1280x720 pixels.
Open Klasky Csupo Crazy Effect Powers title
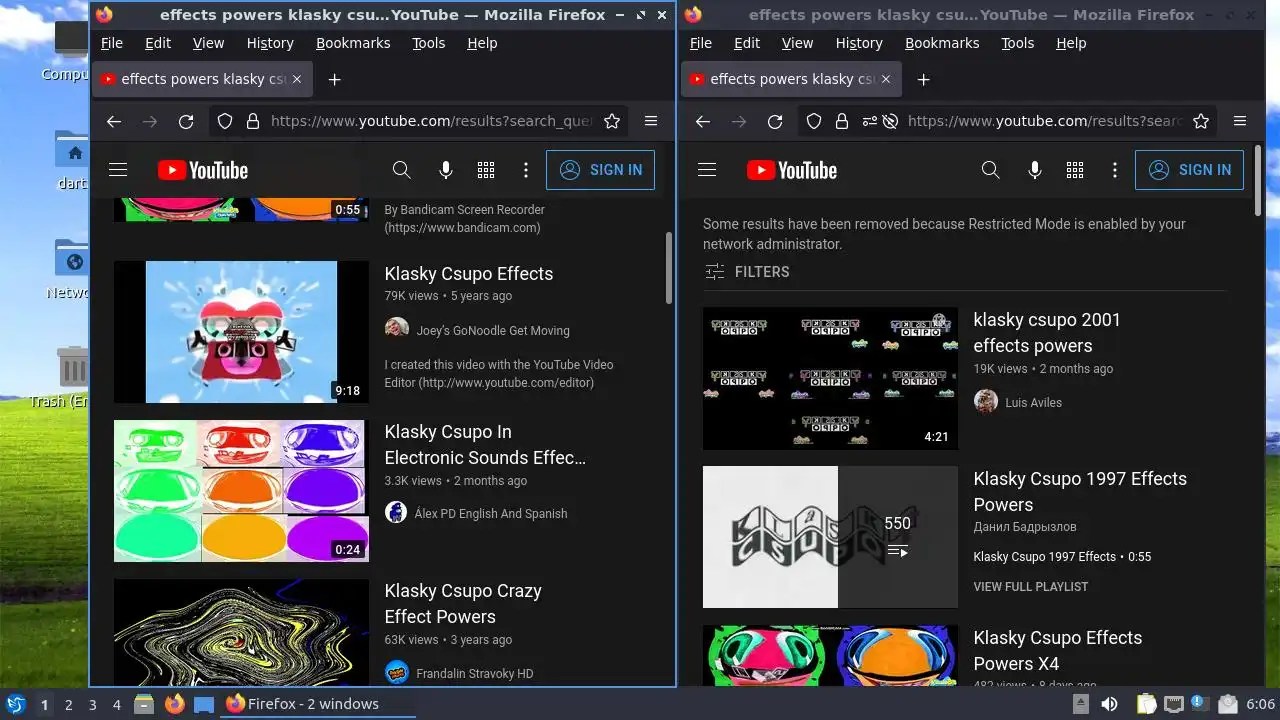coord(463,604)
